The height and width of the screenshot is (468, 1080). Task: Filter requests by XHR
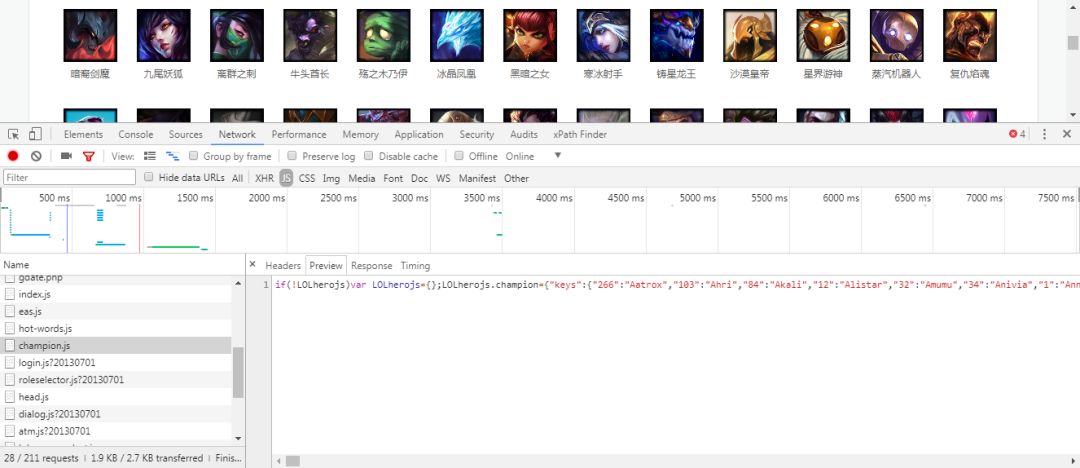264,178
